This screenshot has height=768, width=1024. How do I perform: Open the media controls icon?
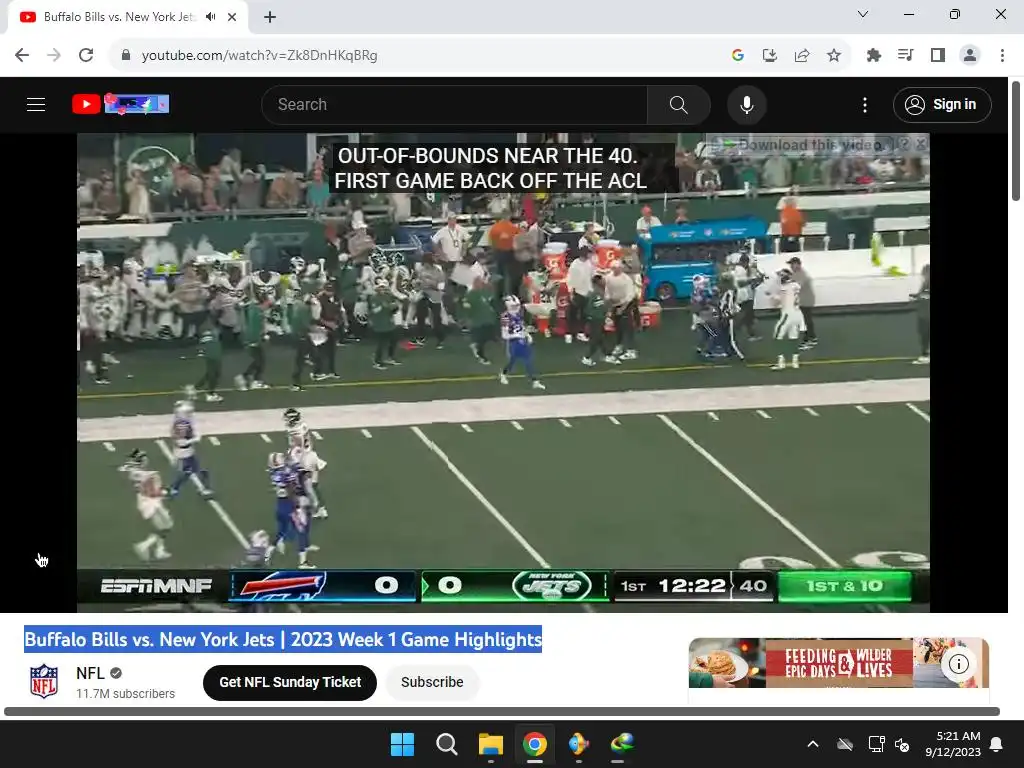tap(906, 56)
